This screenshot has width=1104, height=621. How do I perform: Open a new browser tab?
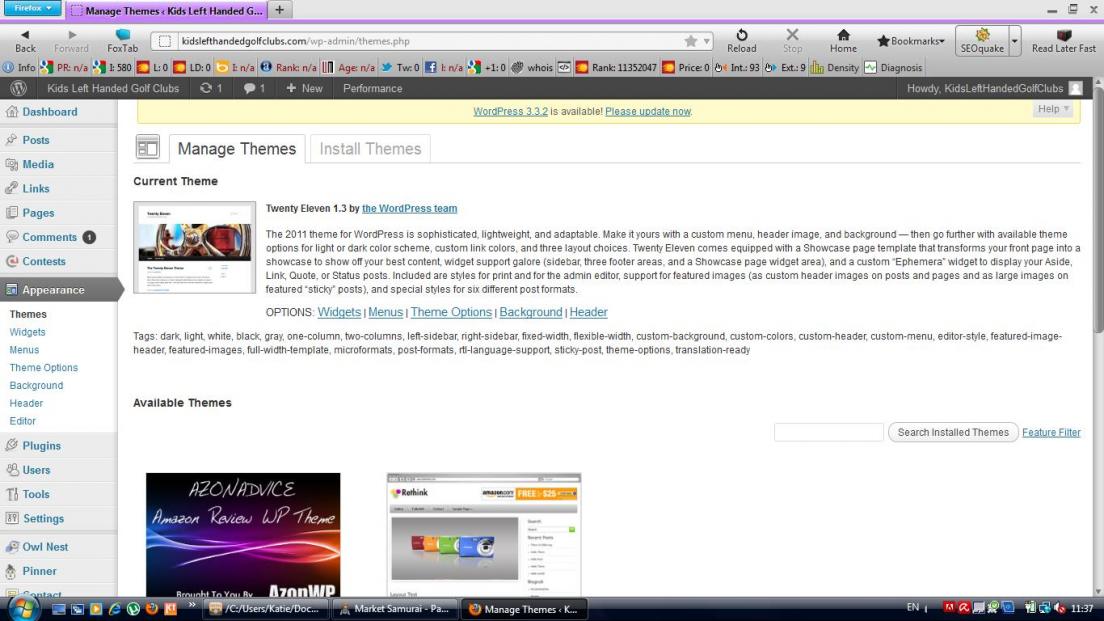(x=280, y=10)
